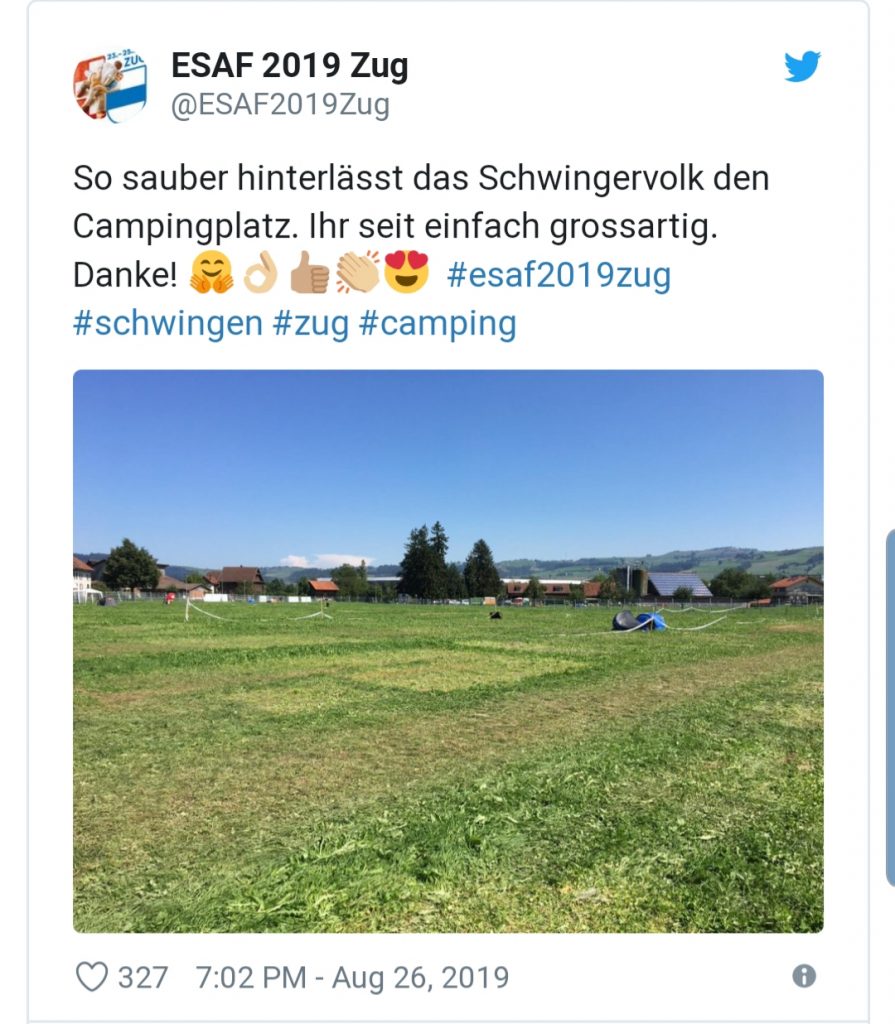Click the heart-eyes smiley emoji
This screenshot has width=895, height=1024.
pyautogui.click(x=406, y=271)
